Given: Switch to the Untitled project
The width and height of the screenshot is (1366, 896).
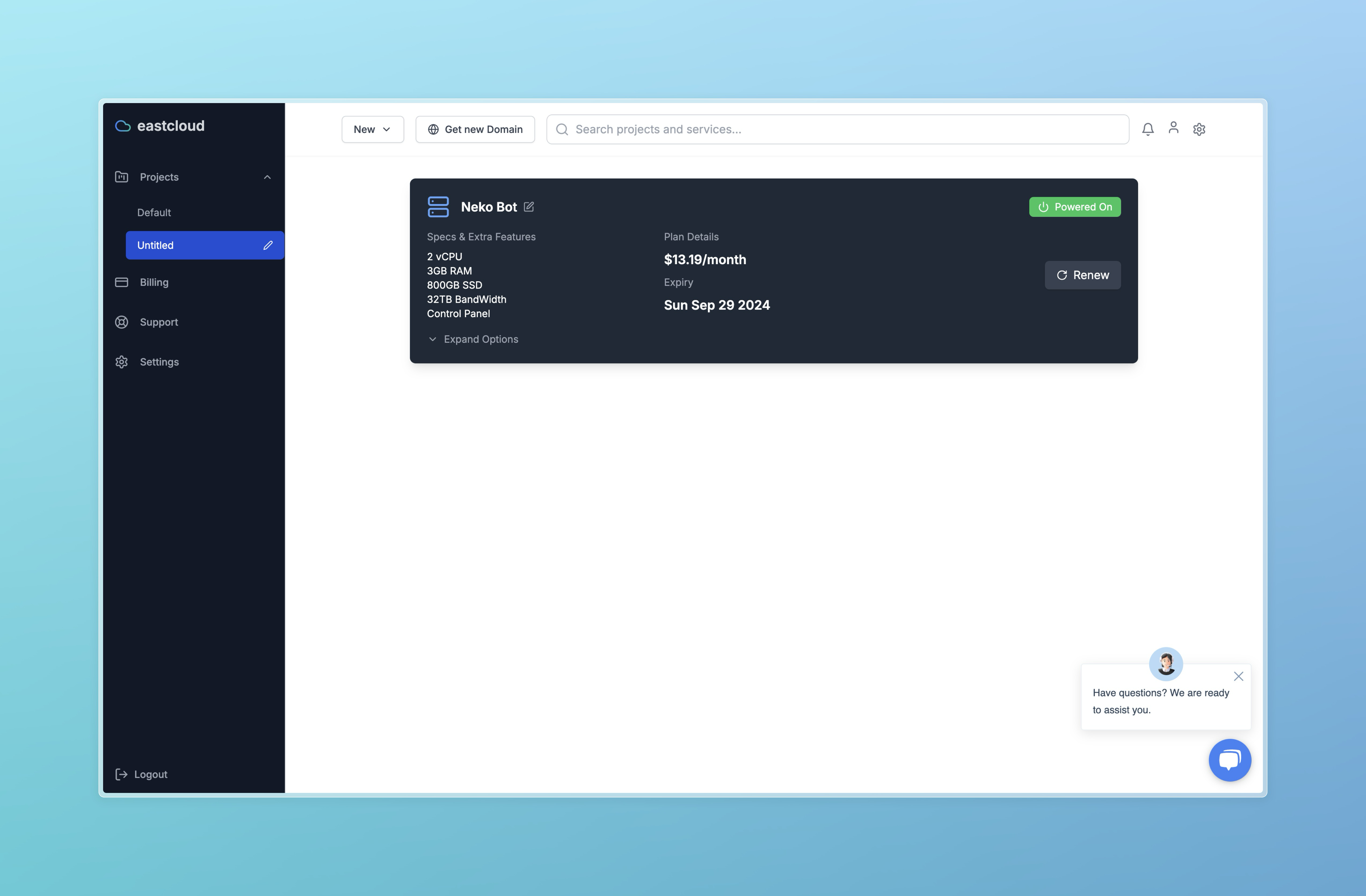Looking at the screenshot, I should (x=172, y=245).
